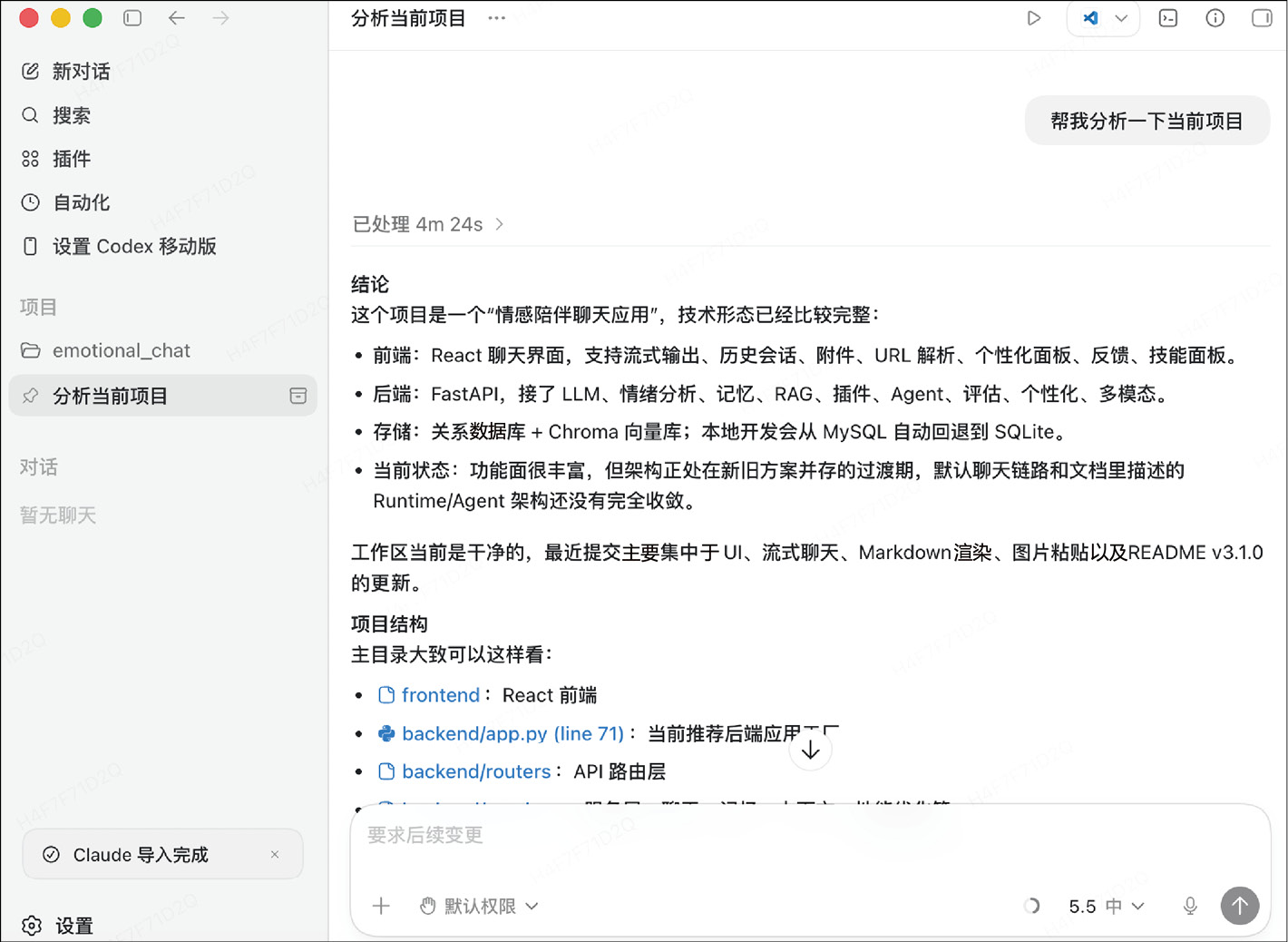Dismiss the Claude 导入完成 notification
This screenshot has height=942, width=1288.
pos(275,854)
